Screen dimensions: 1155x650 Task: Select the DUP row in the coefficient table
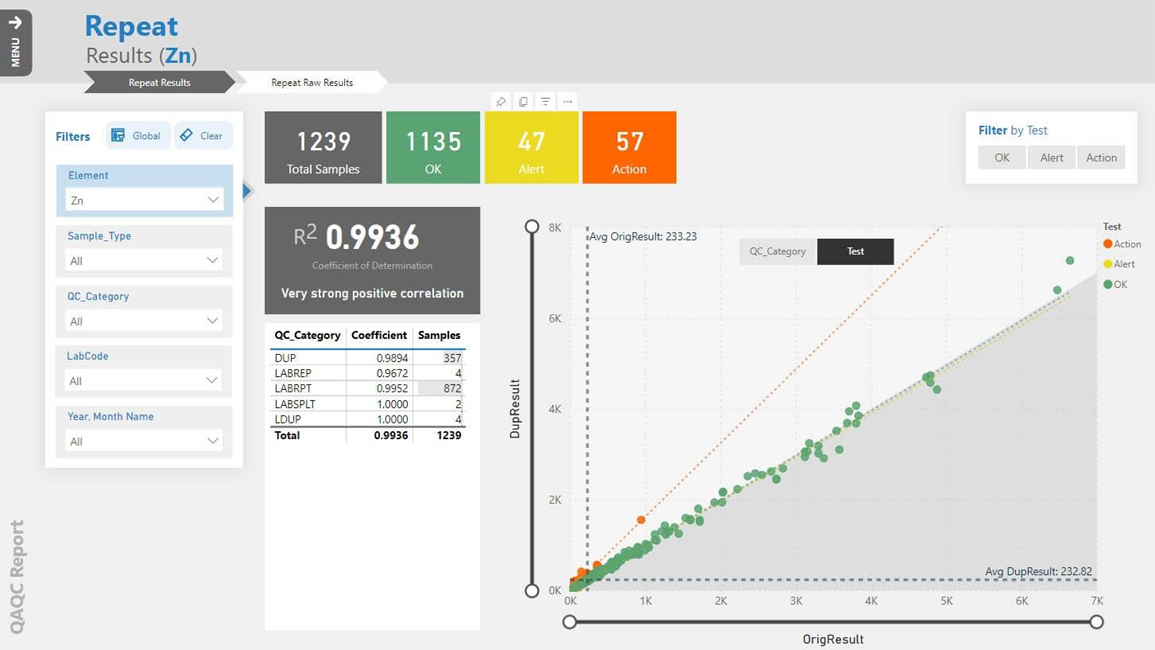[360, 357]
